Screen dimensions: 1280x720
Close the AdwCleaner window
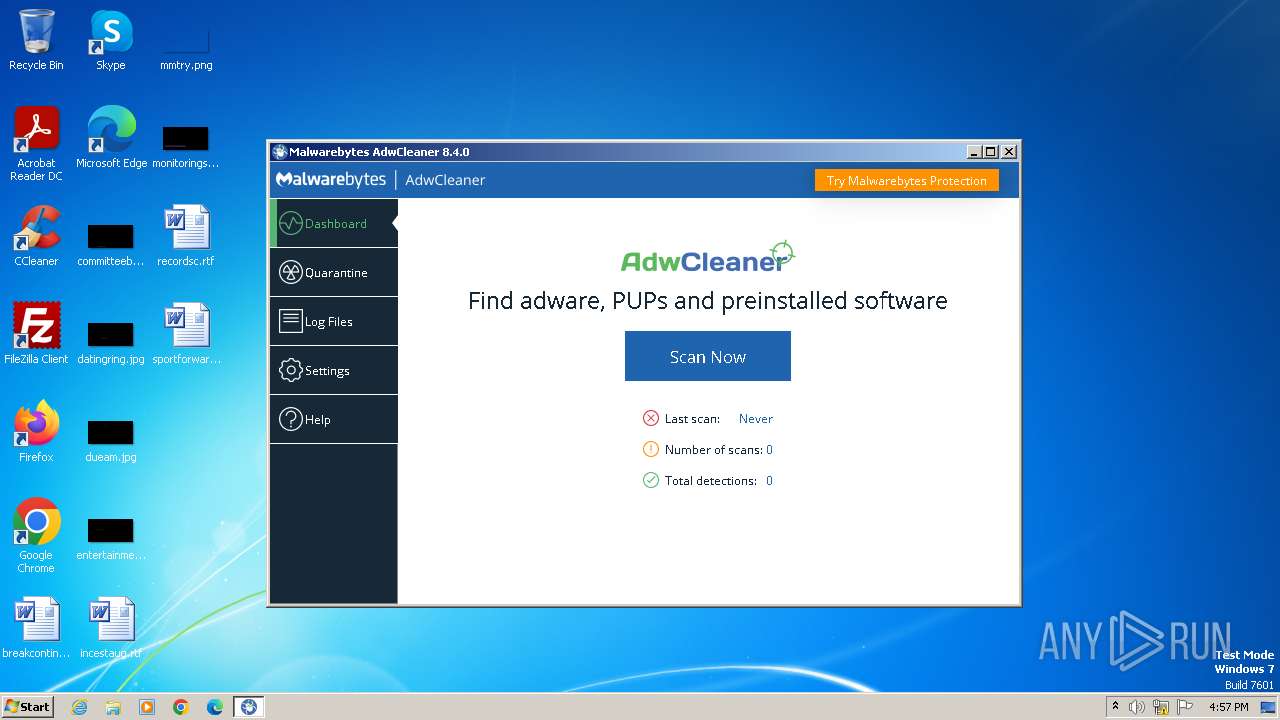point(1009,152)
